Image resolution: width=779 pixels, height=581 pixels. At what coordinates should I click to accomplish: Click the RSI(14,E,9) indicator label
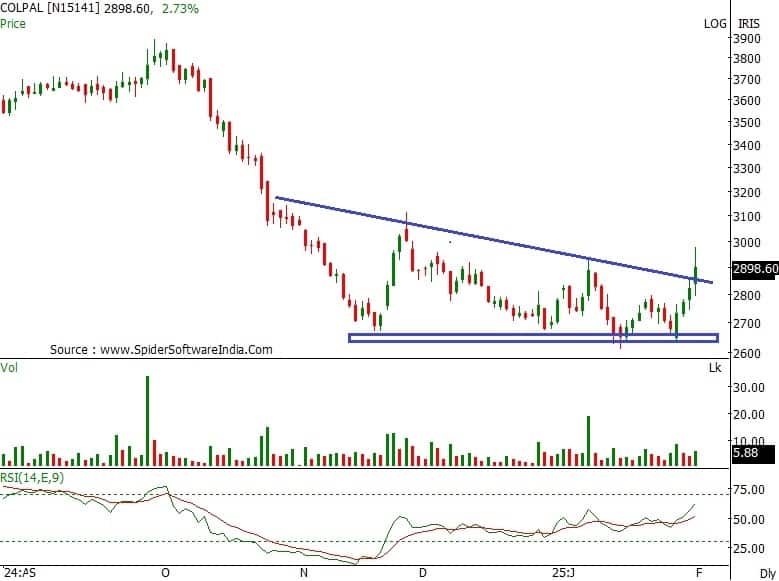tap(33, 478)
